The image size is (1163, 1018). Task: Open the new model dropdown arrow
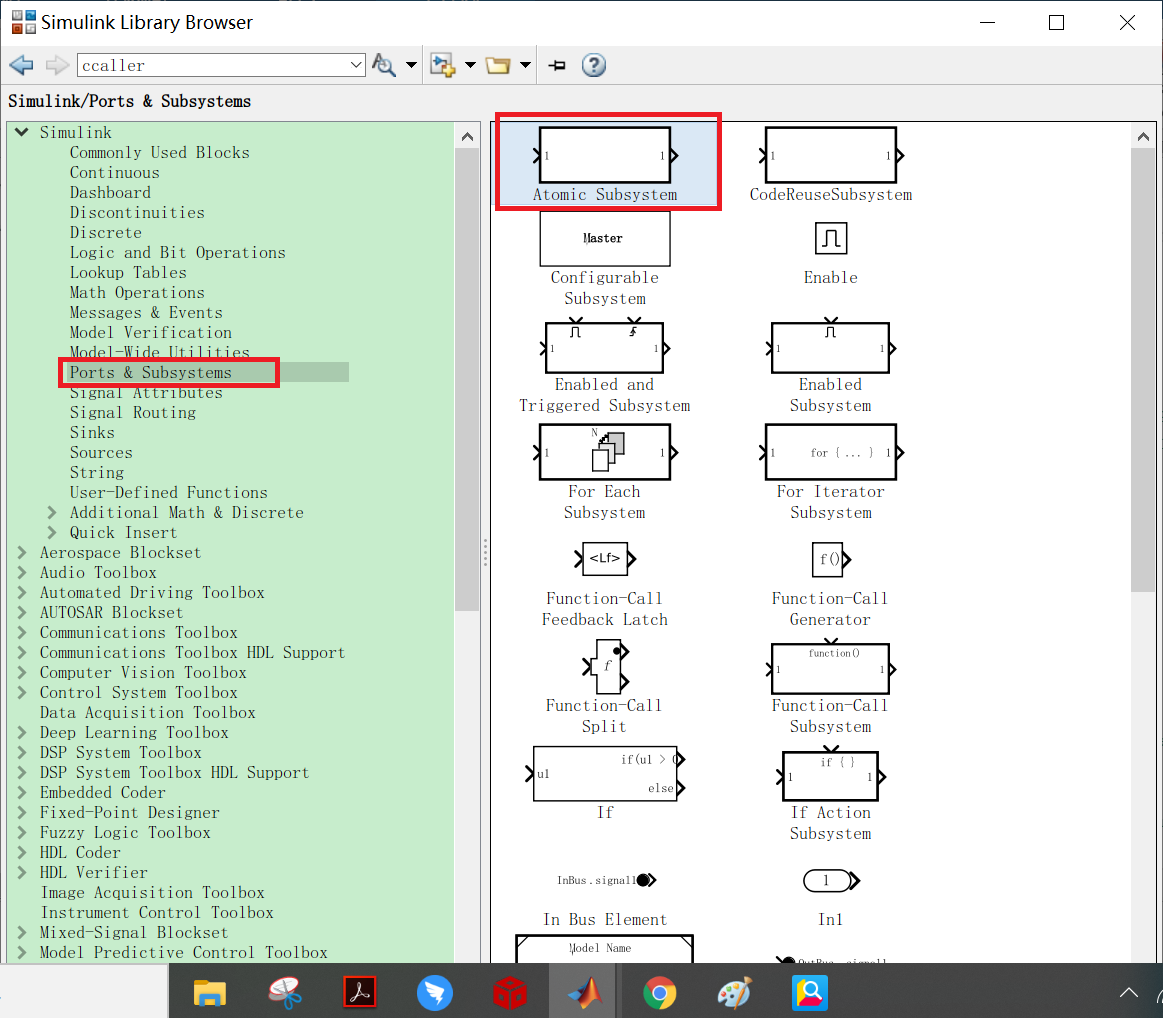point(470,65)
